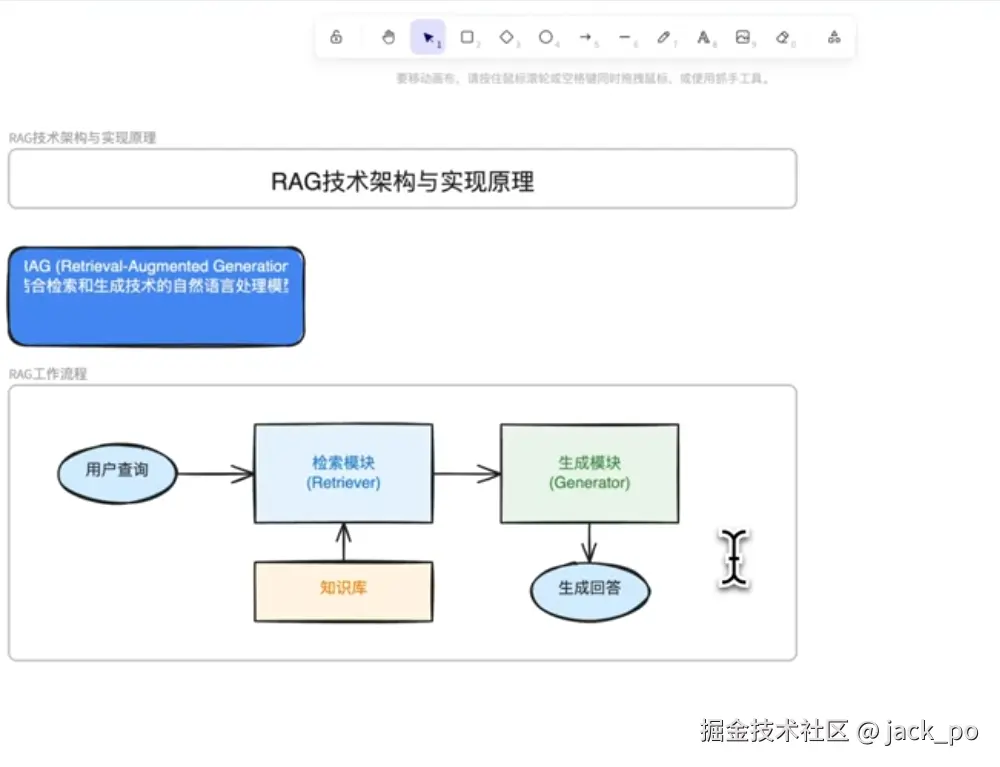
Task: Select the 用户查询 ellipse shape
Action: [116, 473]
